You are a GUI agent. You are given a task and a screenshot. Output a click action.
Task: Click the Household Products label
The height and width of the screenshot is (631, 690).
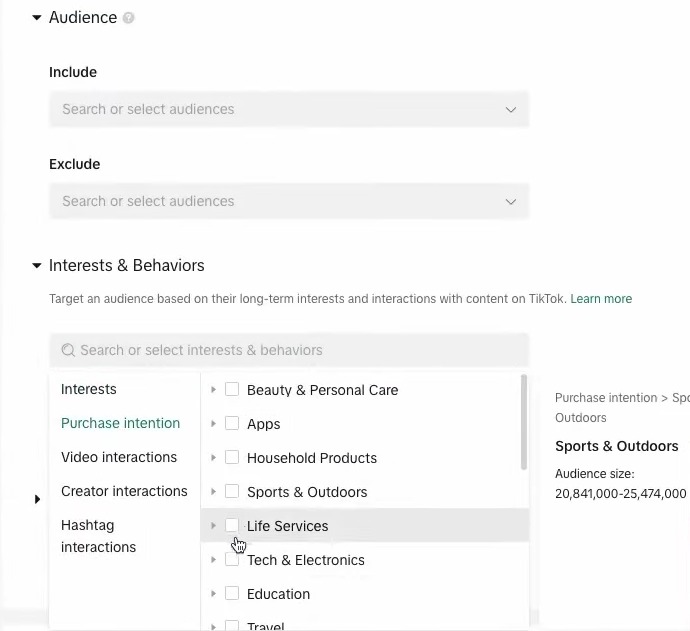312,458
